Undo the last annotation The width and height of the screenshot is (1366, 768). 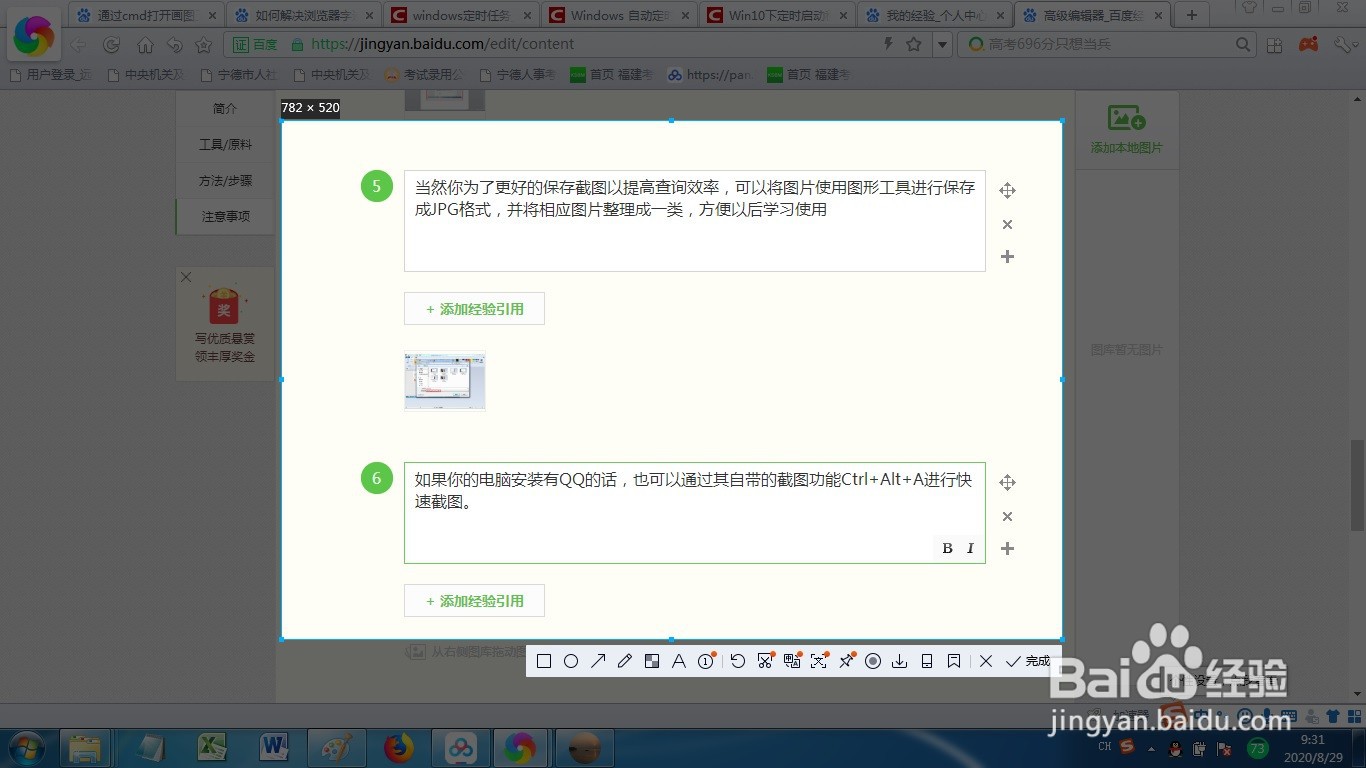[x=738, y=661]
